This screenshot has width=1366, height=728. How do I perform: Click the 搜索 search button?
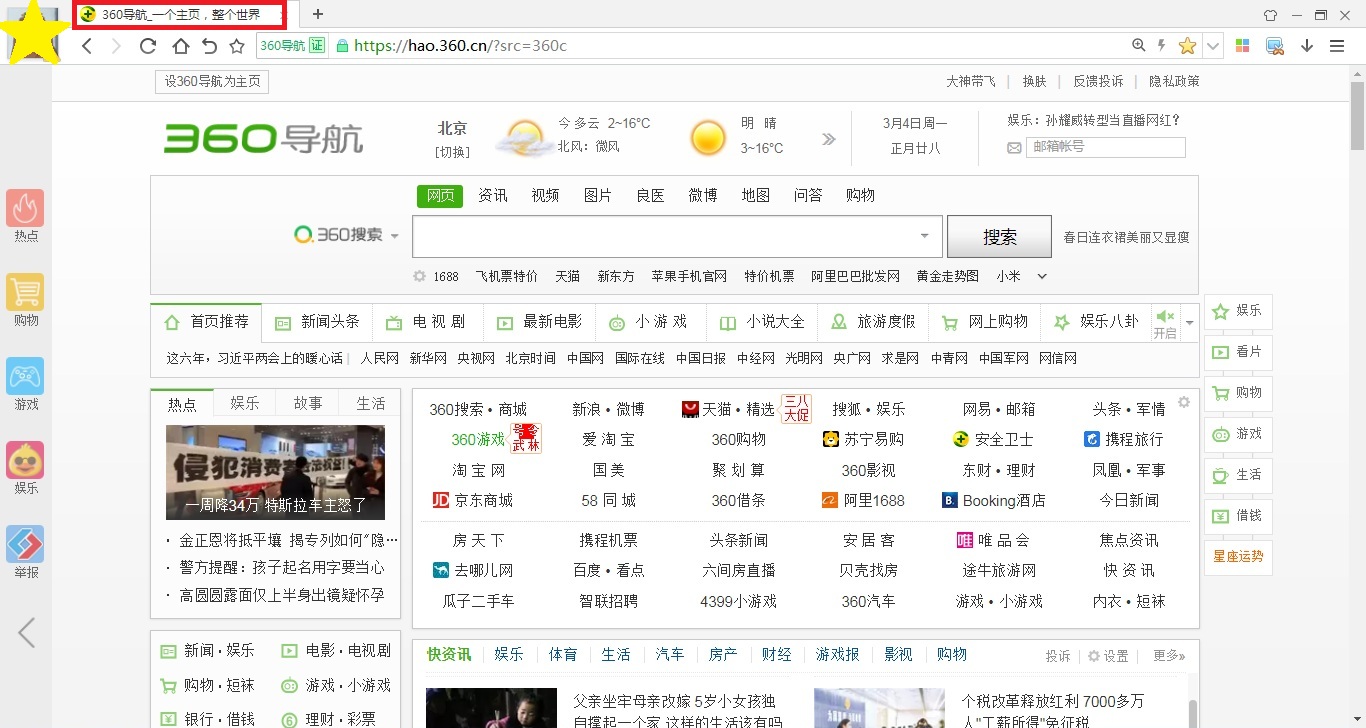click(x=998, y=236)
